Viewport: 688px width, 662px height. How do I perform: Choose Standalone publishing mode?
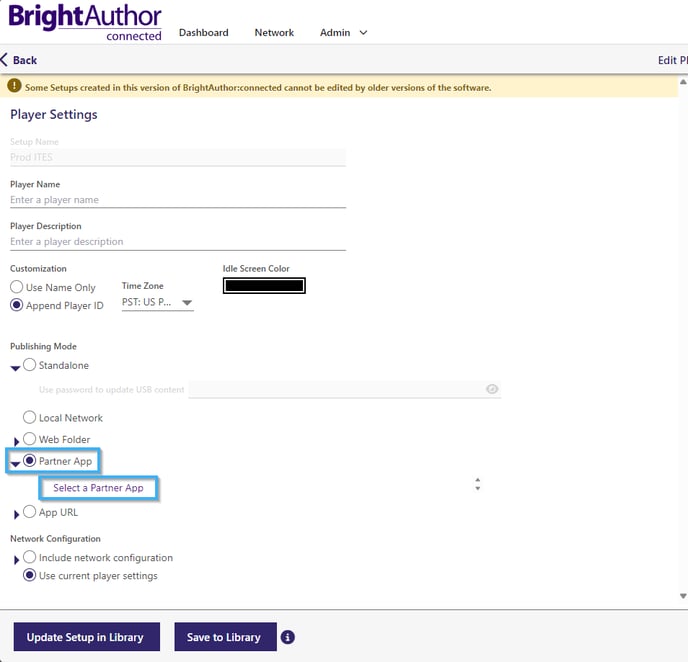point(29,365)
